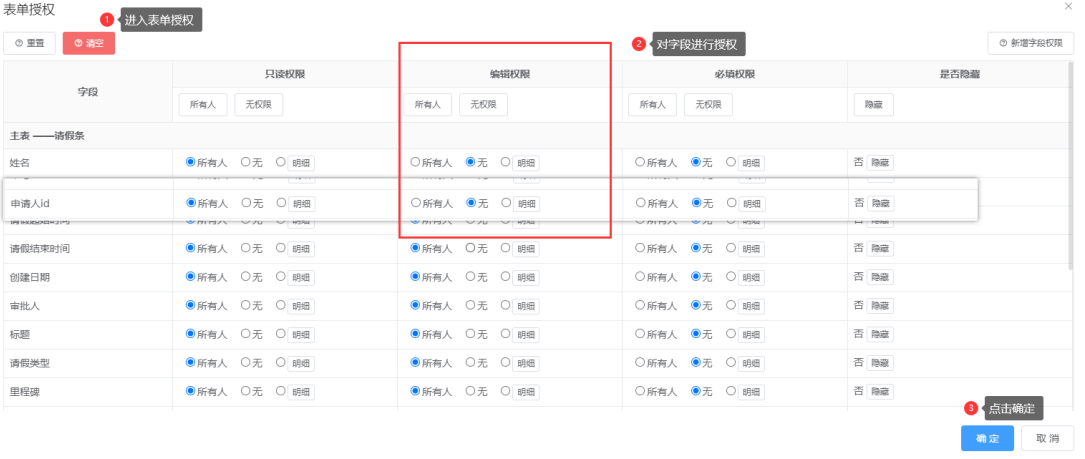This screenshot has width=1085, height=459.
Task: Hide the 审批人 field row
Action: click(880, 306)
